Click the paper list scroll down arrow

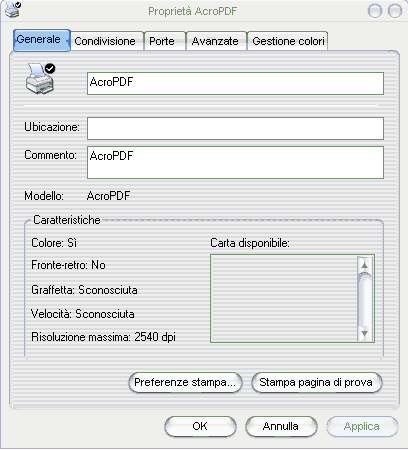pos(364,333)
